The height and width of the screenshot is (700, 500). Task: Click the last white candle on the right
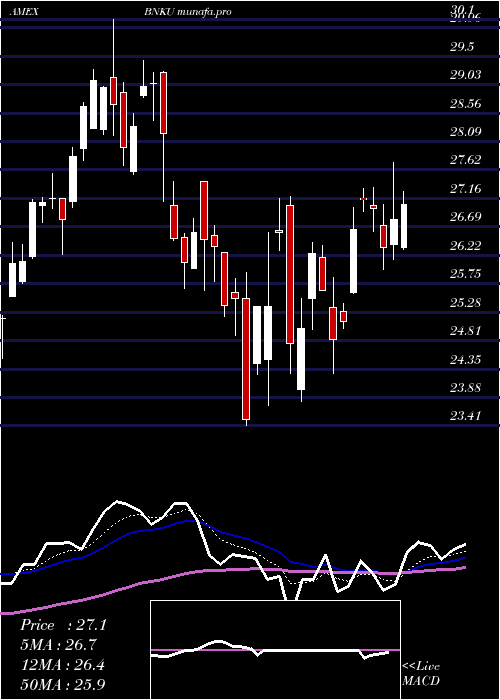pos(404,226)
